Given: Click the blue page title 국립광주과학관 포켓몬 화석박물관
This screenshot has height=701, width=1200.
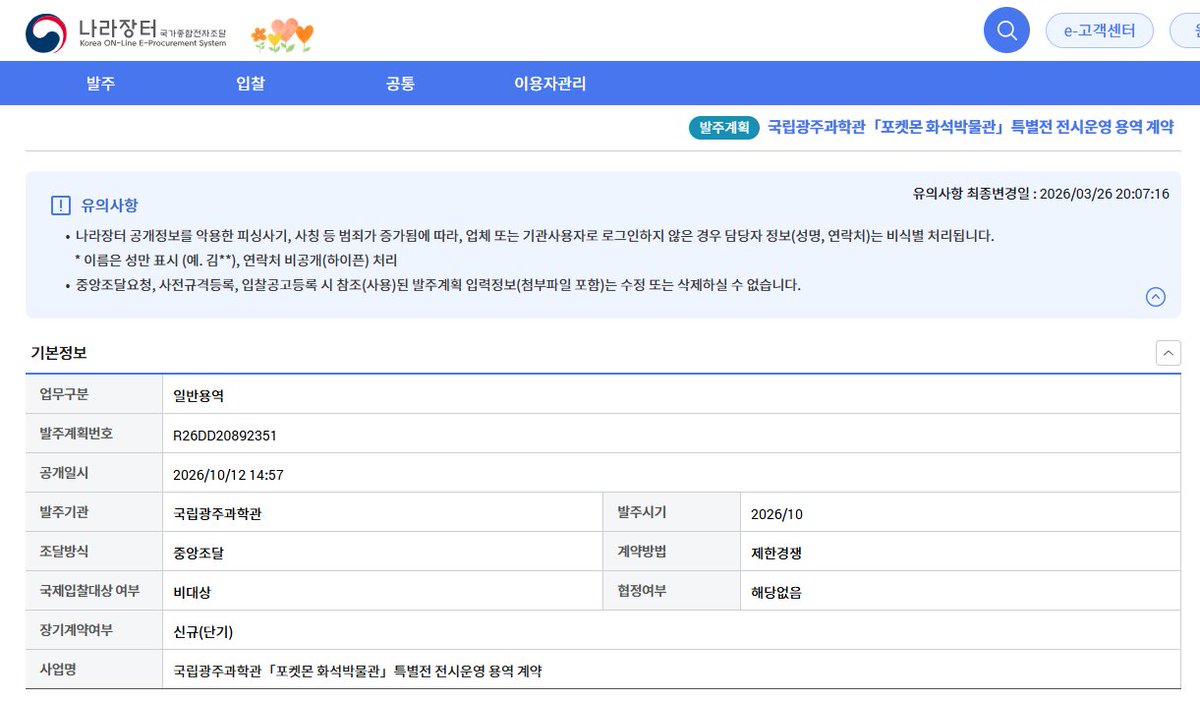Looking at the screenshot, I should (x=970, y=128).
